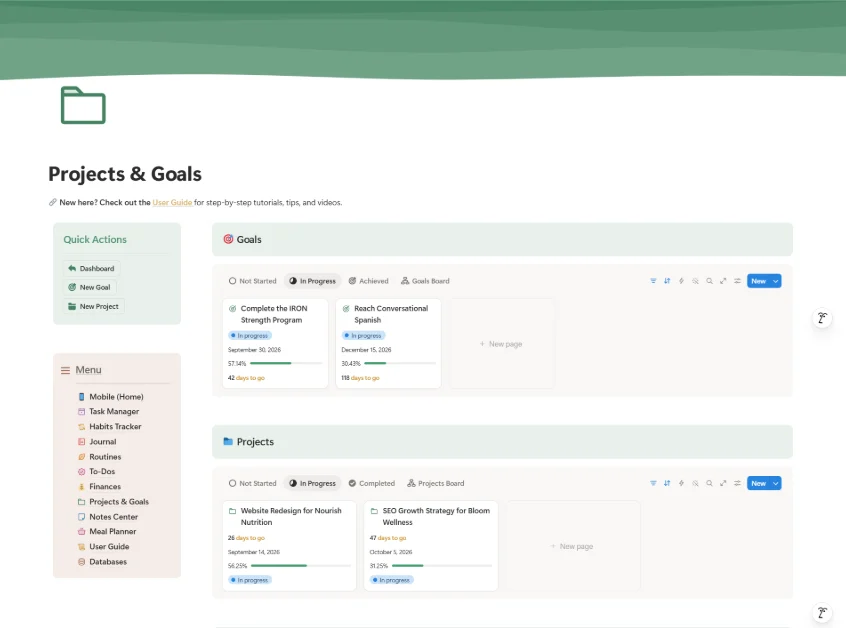Go to Habits Tracker in Menu
Image resolution: width=846 pixels, height=628 pixels.
click(110, 426)
